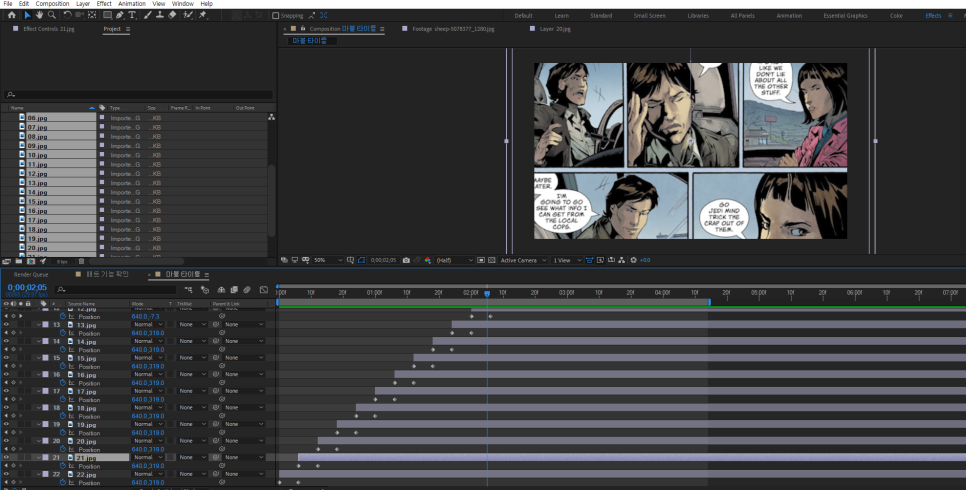Open Parent & Link dropdown for 20.jpg

244,441
